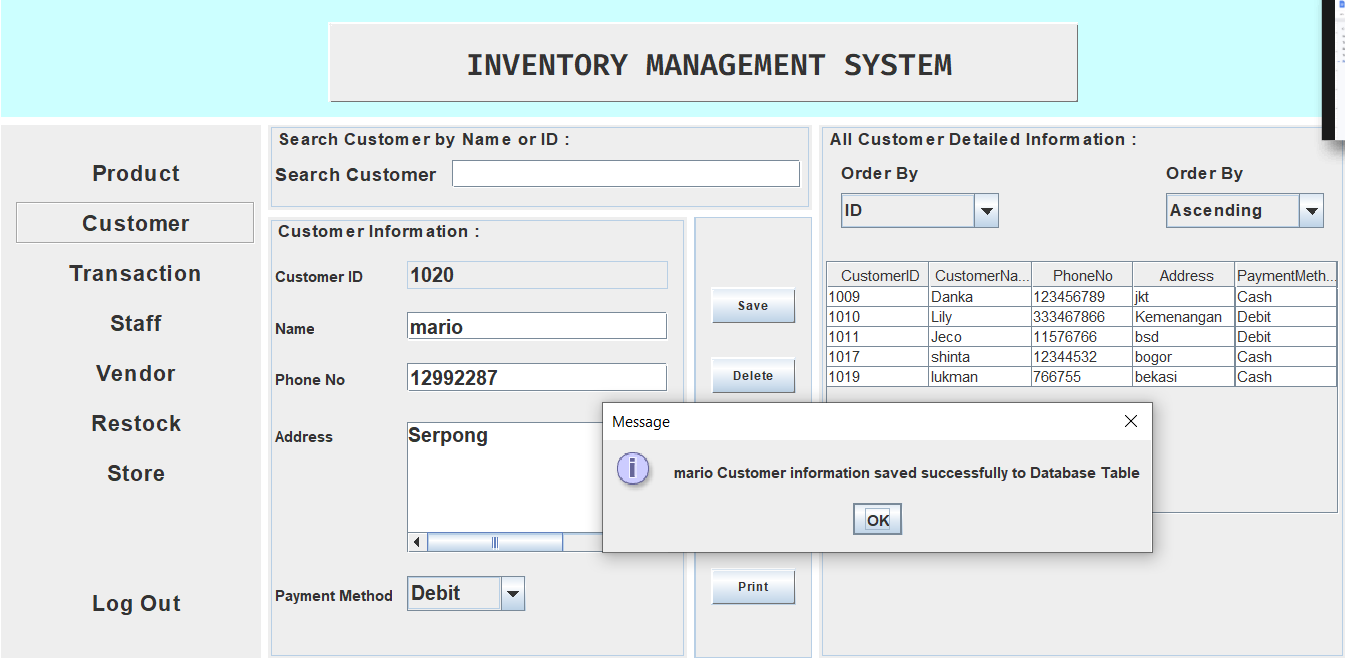Click Lily's Debit payment cell
1345x663 pixels.
pyautogui.click(x=1286, y=317)
